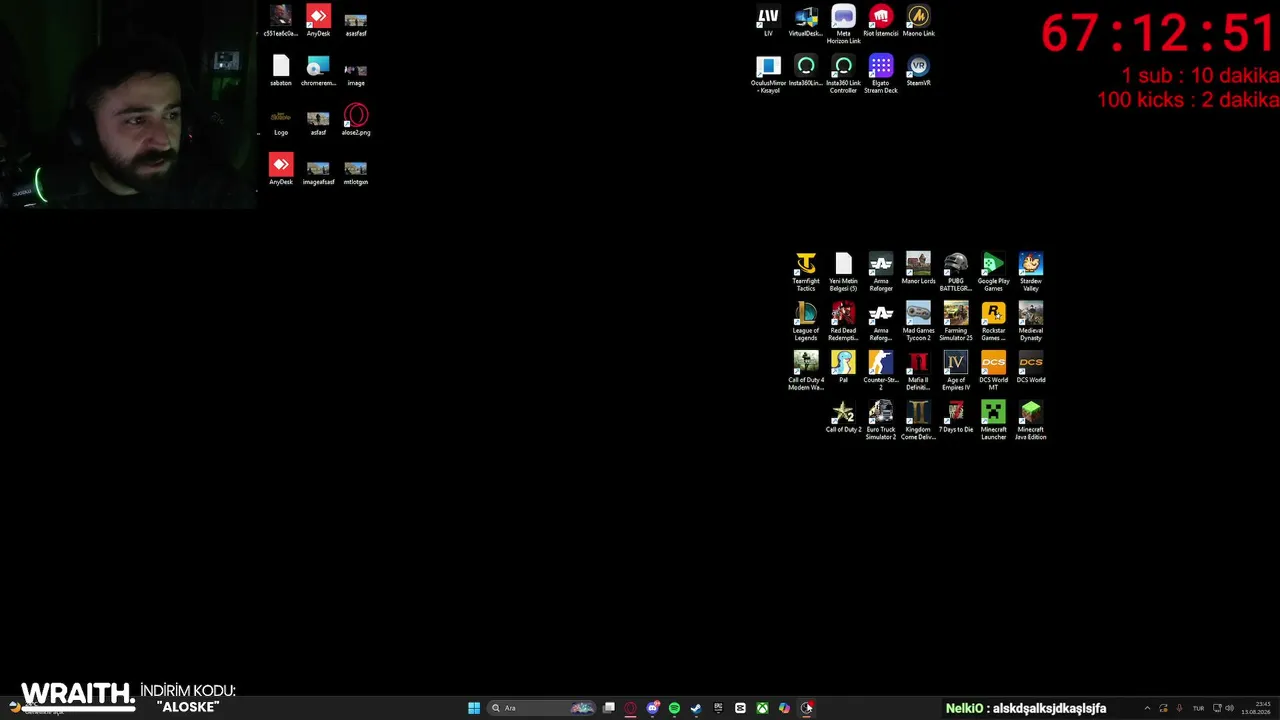Image resolution: width=1280 pixels, height=720 pixels.
Task: Select Farming Simulator 25 icon
Action: [x=956, y=321]
